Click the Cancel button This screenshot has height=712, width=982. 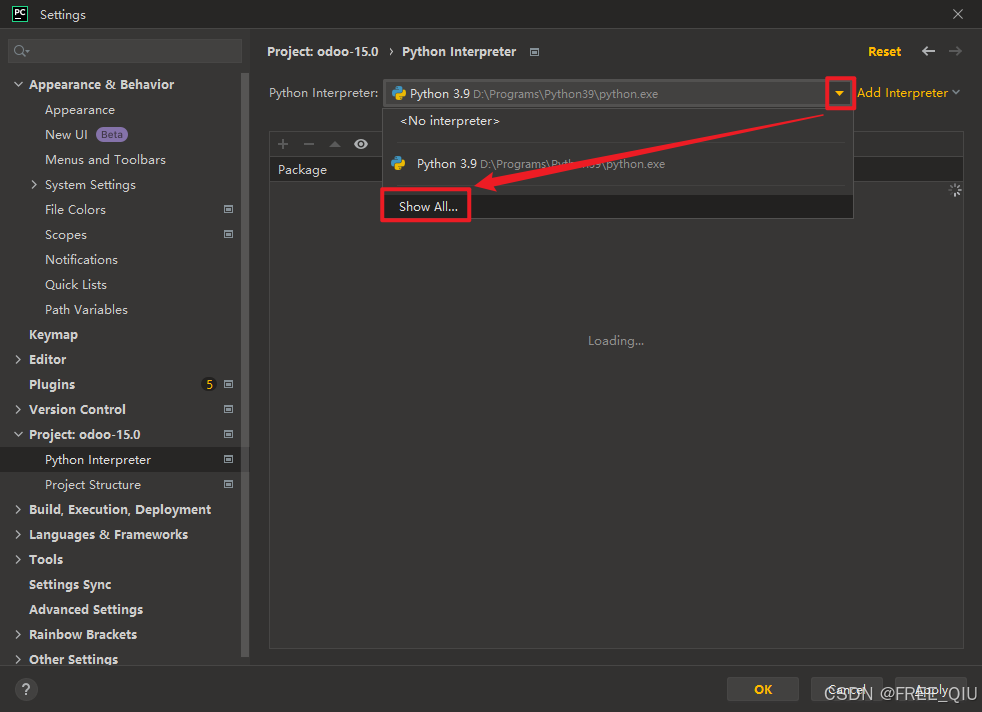coord(846,689)
